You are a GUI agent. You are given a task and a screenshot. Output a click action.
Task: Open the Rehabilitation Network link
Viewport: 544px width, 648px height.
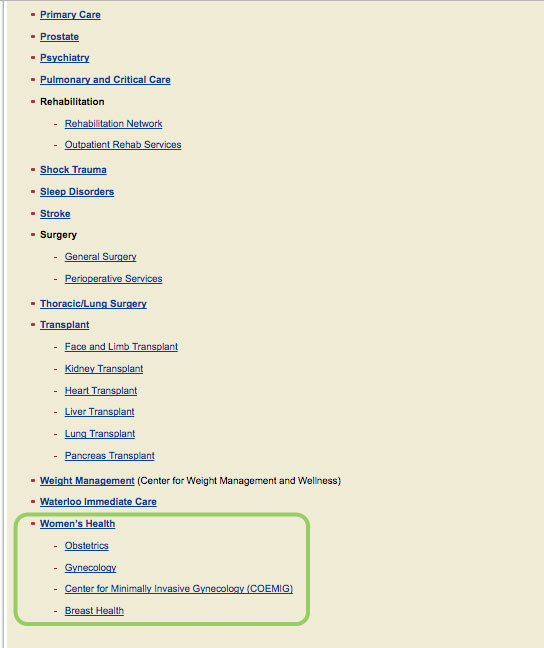pos(114,124)
